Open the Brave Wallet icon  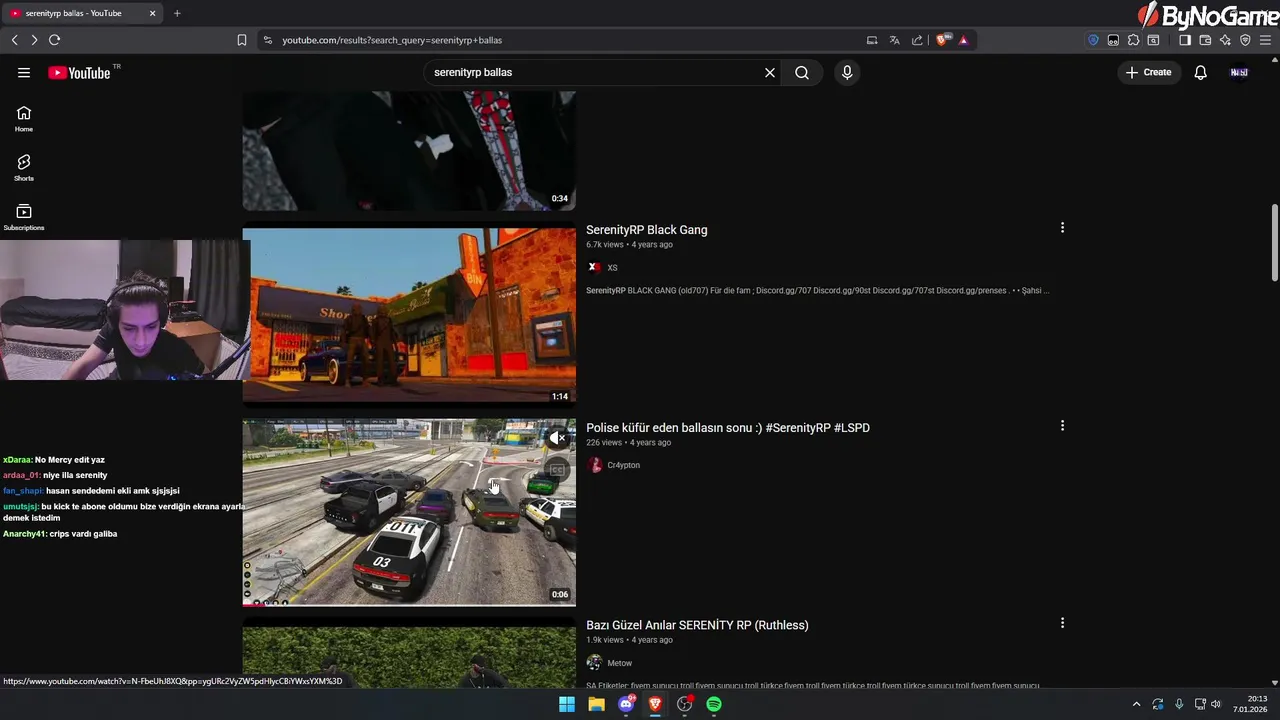(x=1205, y=40)
